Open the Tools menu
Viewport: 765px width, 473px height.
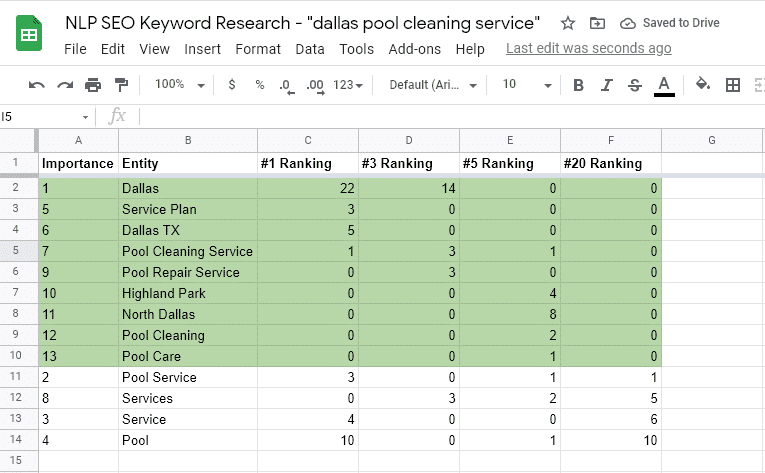[x=357, y=49]
